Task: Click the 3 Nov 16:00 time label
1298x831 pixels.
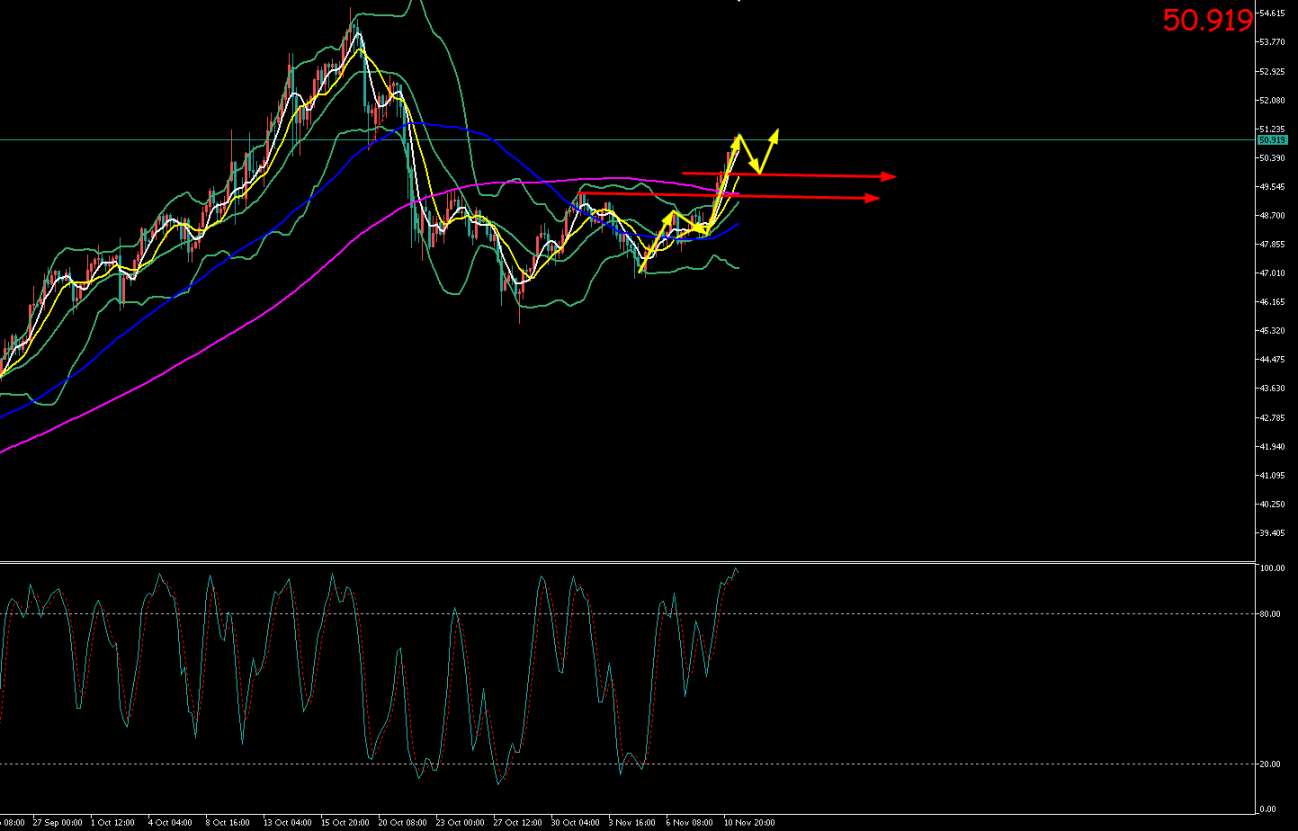Action: (x=633, y=823)
